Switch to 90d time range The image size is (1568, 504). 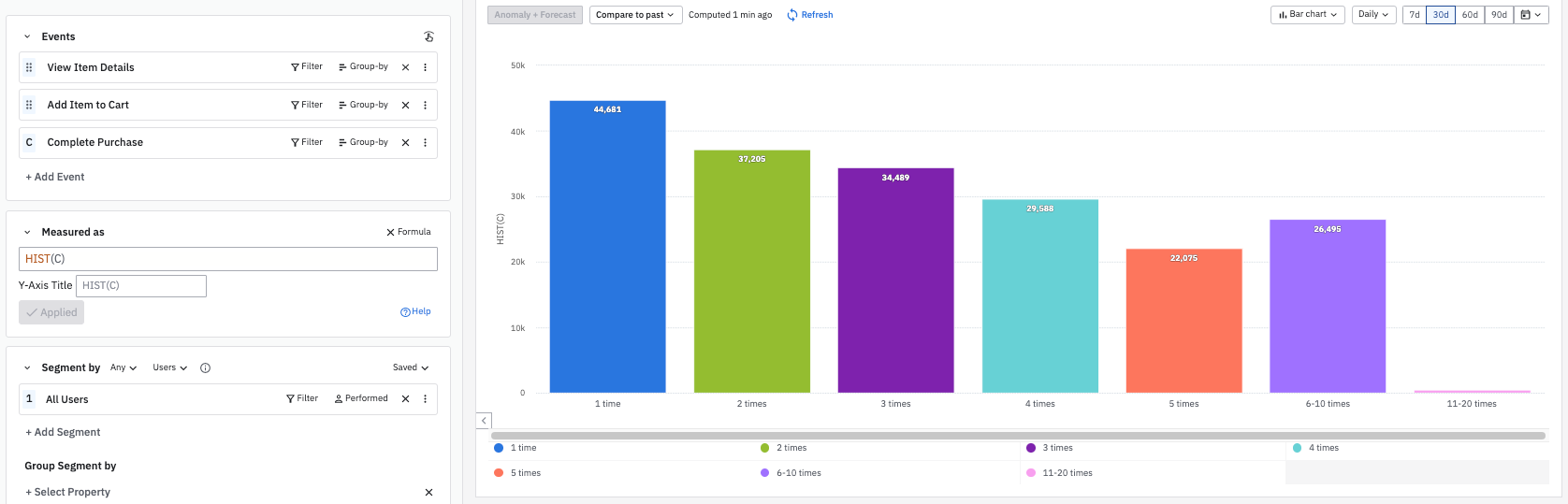coord(1499,15)
